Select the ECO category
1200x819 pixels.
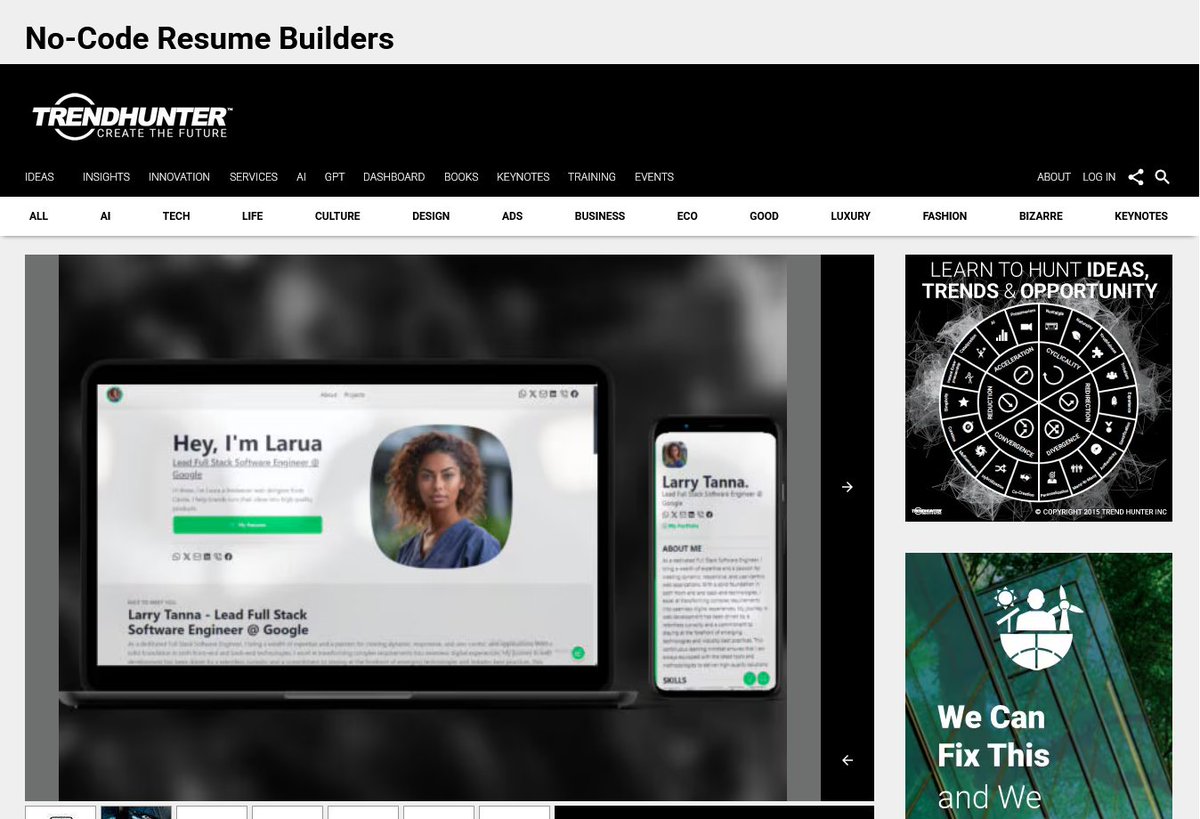(x=687, y=216)
